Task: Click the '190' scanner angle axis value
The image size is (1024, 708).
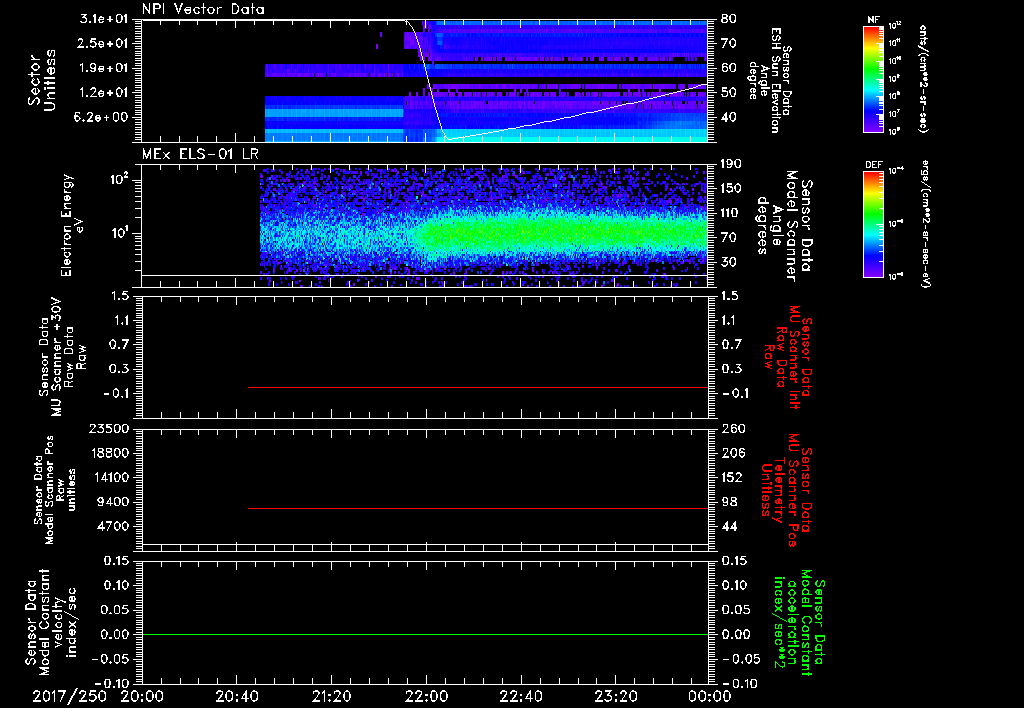Action: coord(731,164)
